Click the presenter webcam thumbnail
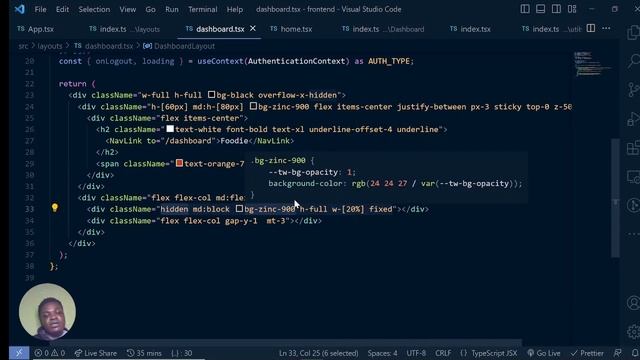Screen dimensions: 640x360 click(x=47, y=312)
